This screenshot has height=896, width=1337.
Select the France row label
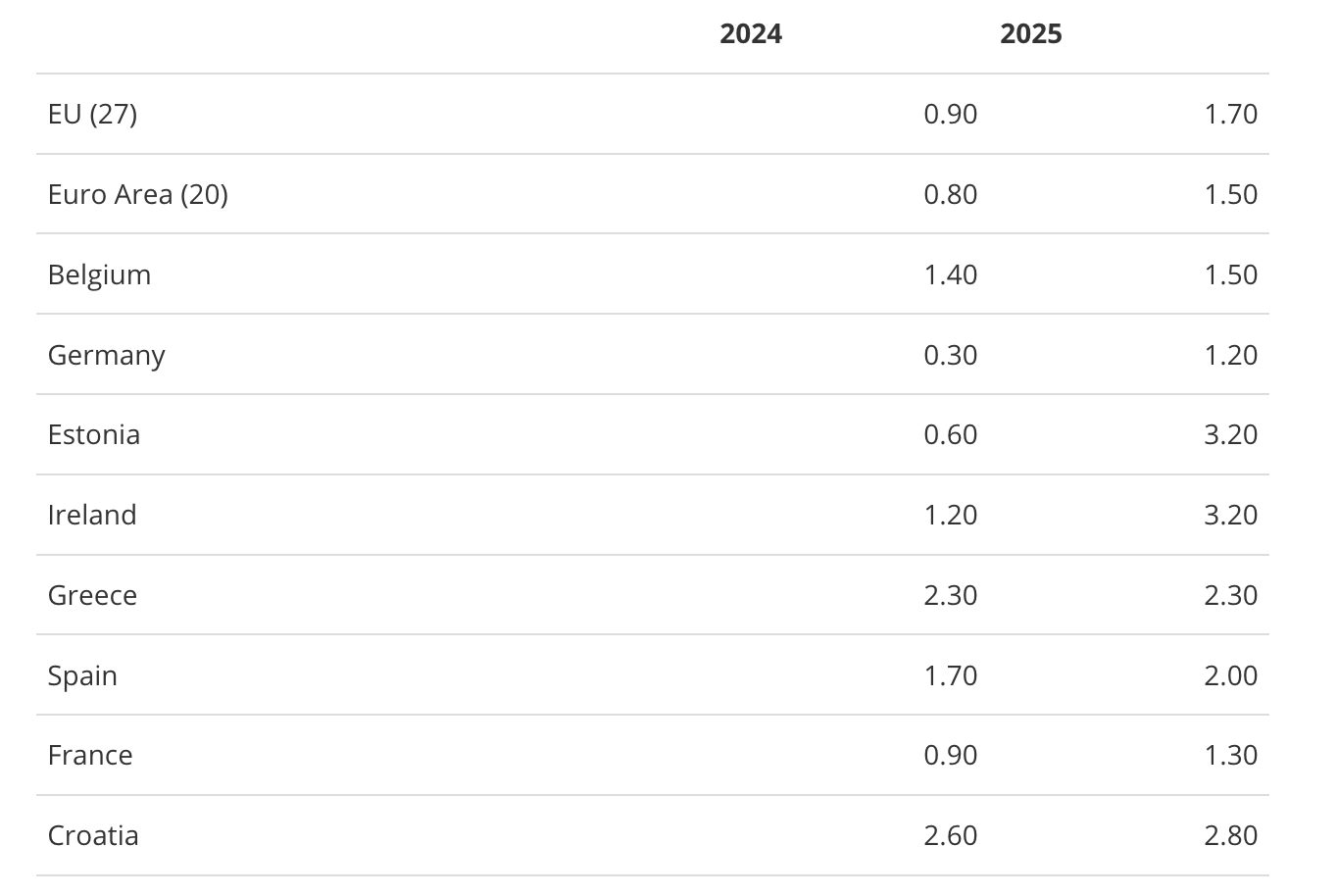coord(90,755)
